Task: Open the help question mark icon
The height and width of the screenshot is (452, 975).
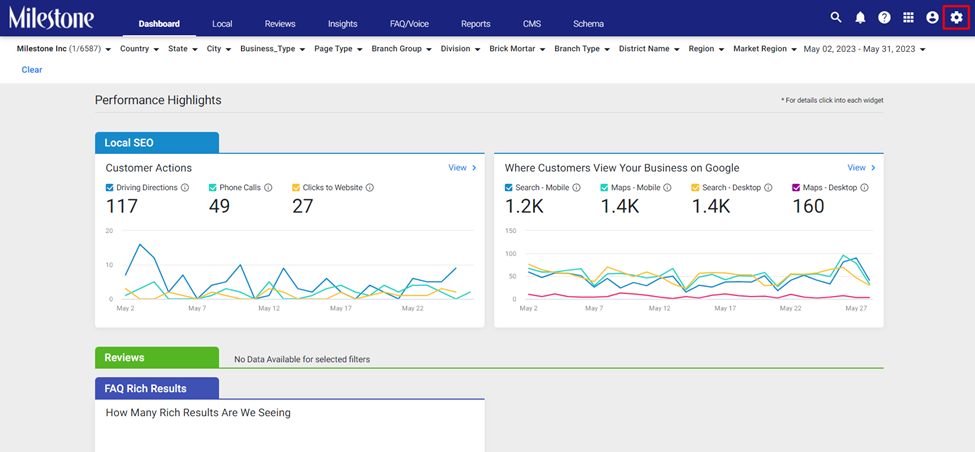Action: point(884,18)
